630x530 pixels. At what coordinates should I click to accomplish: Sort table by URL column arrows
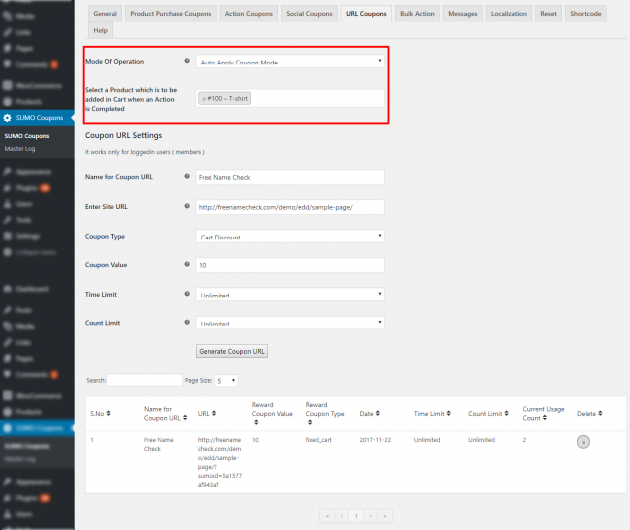click(x=214, y=413)
